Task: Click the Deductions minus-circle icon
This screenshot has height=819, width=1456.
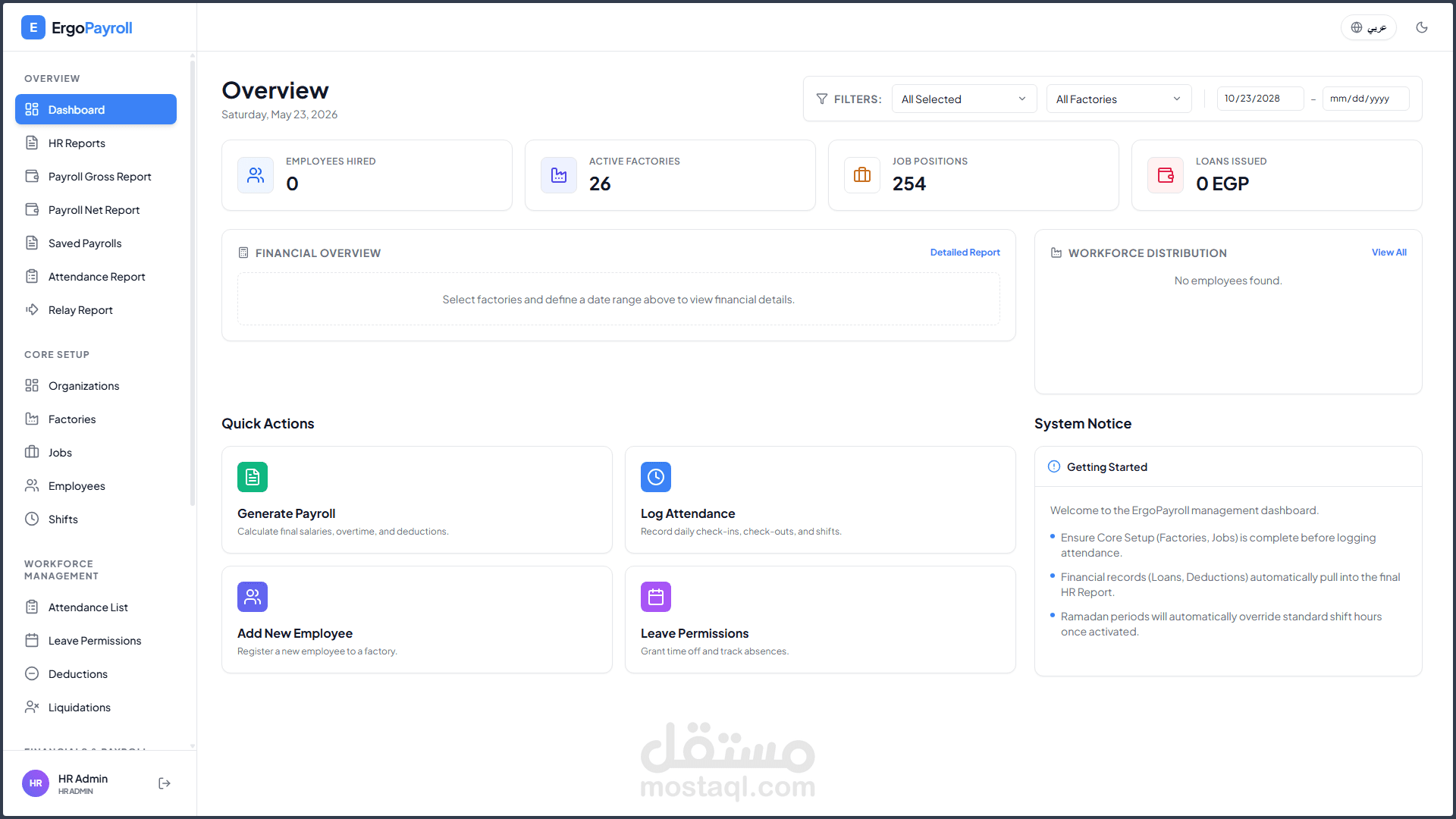Action: pos(32,673)
